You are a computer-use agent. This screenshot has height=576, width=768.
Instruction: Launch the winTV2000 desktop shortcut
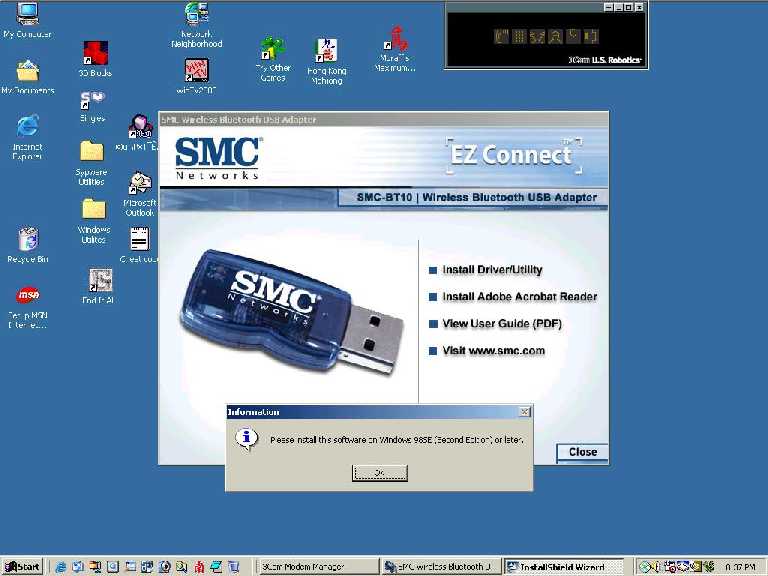tap(196, 76)
